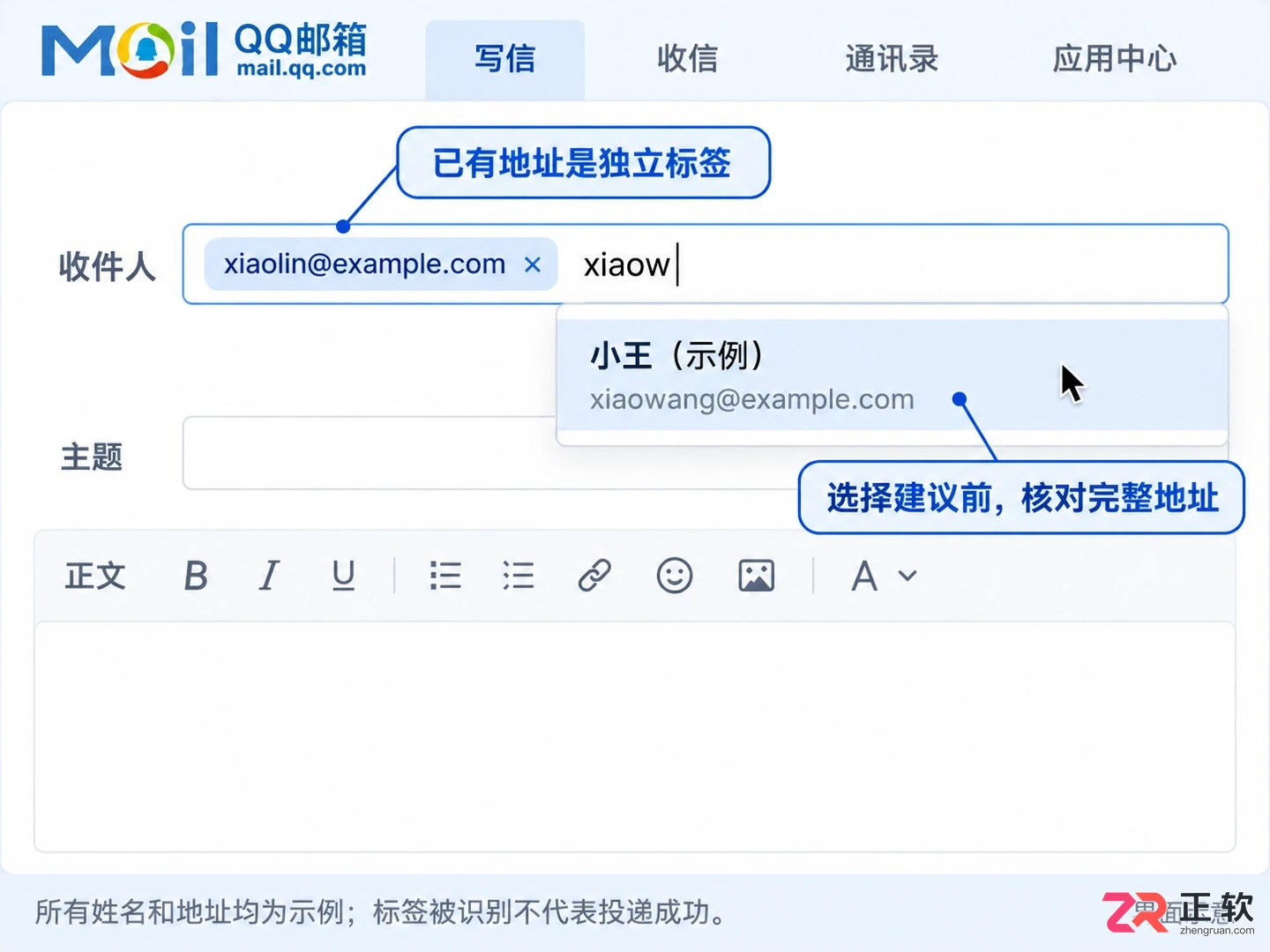
Task: Open the emoji picker
Action: click(675, 576)
